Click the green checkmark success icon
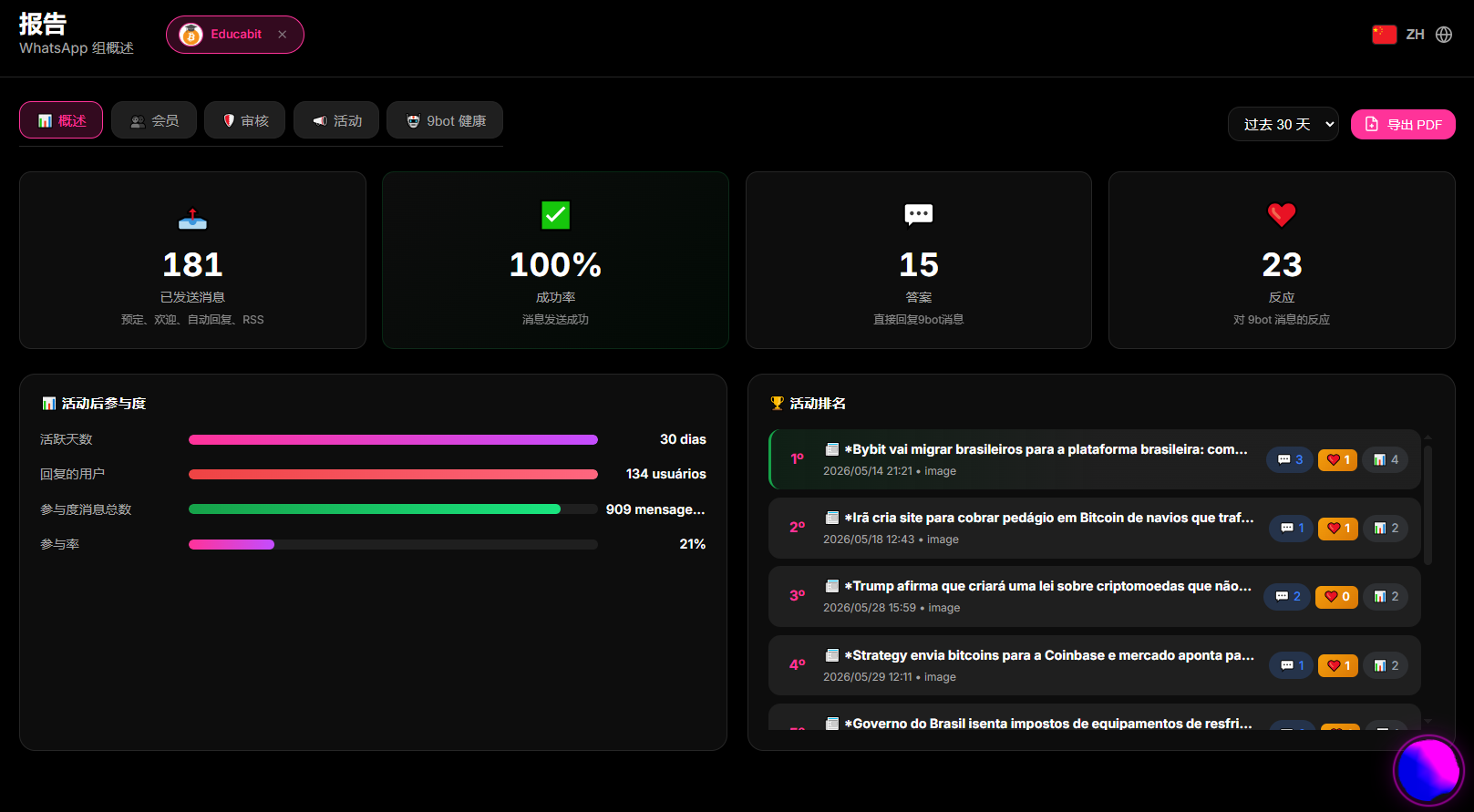This screenshot has width=1474, height=812. pyautogui.click(x=555, y=215)
